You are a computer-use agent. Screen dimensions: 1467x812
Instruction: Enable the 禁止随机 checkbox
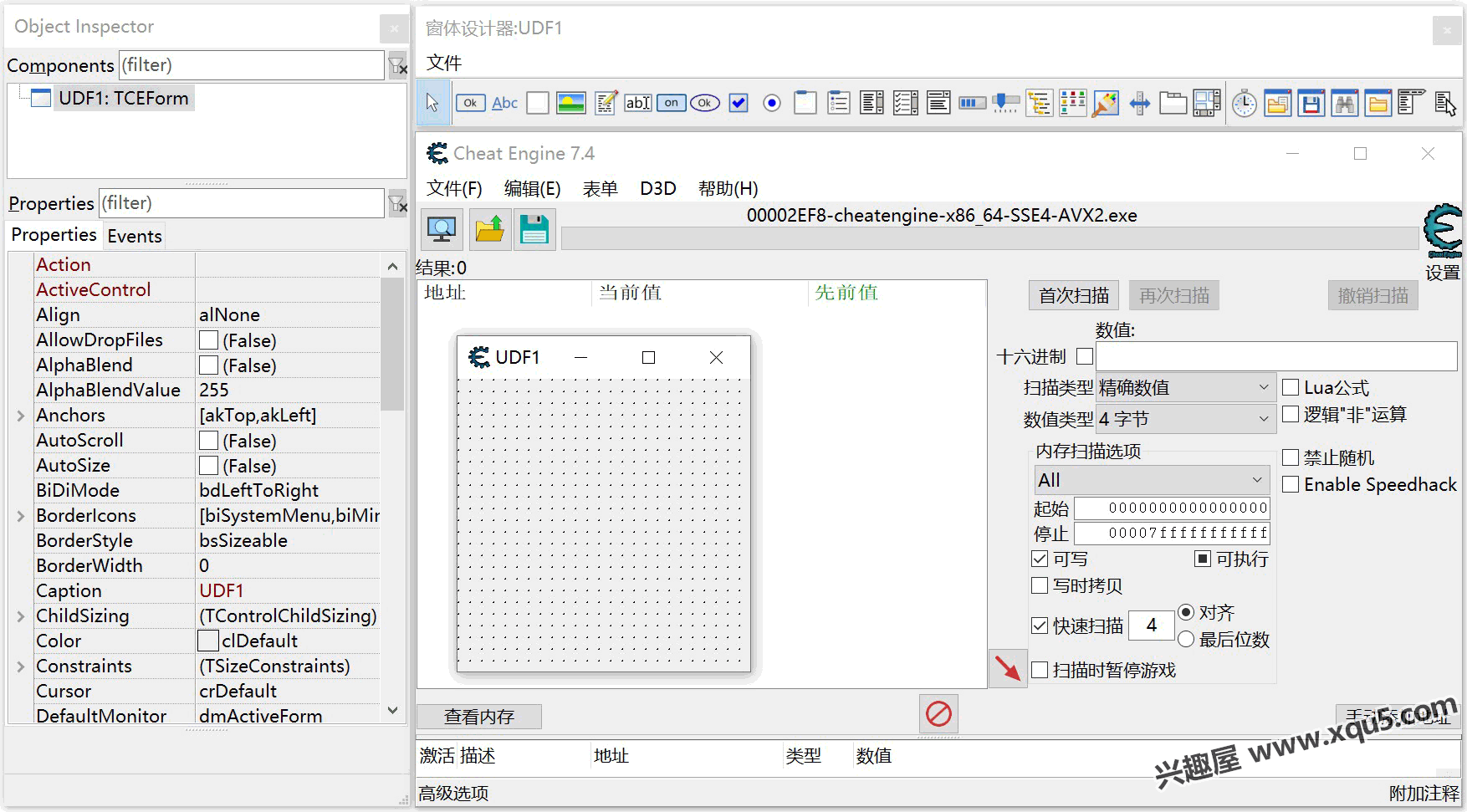(1291, 457)
